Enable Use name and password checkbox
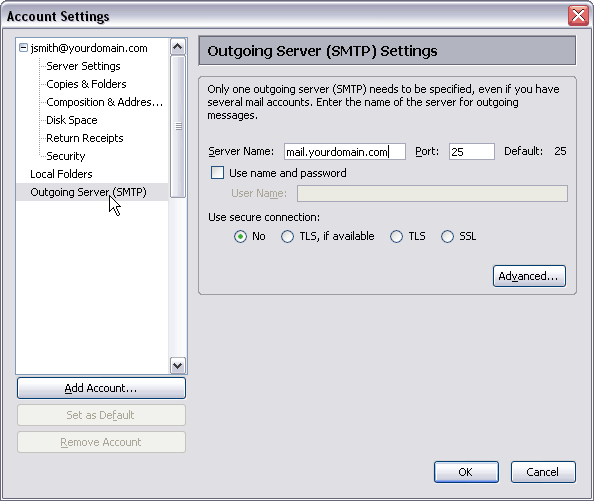594x501 pixels. (x=217, y=173)
